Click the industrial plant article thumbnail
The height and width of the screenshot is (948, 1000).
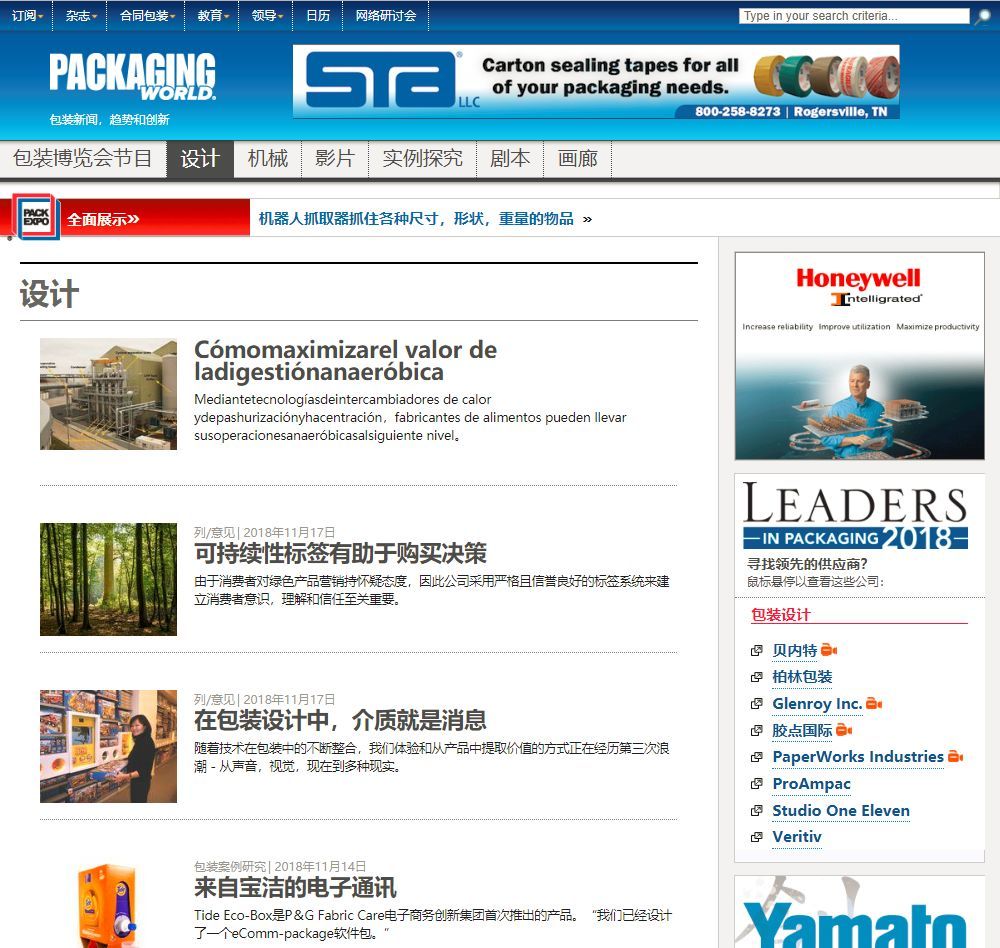click(x=108, y=394)
